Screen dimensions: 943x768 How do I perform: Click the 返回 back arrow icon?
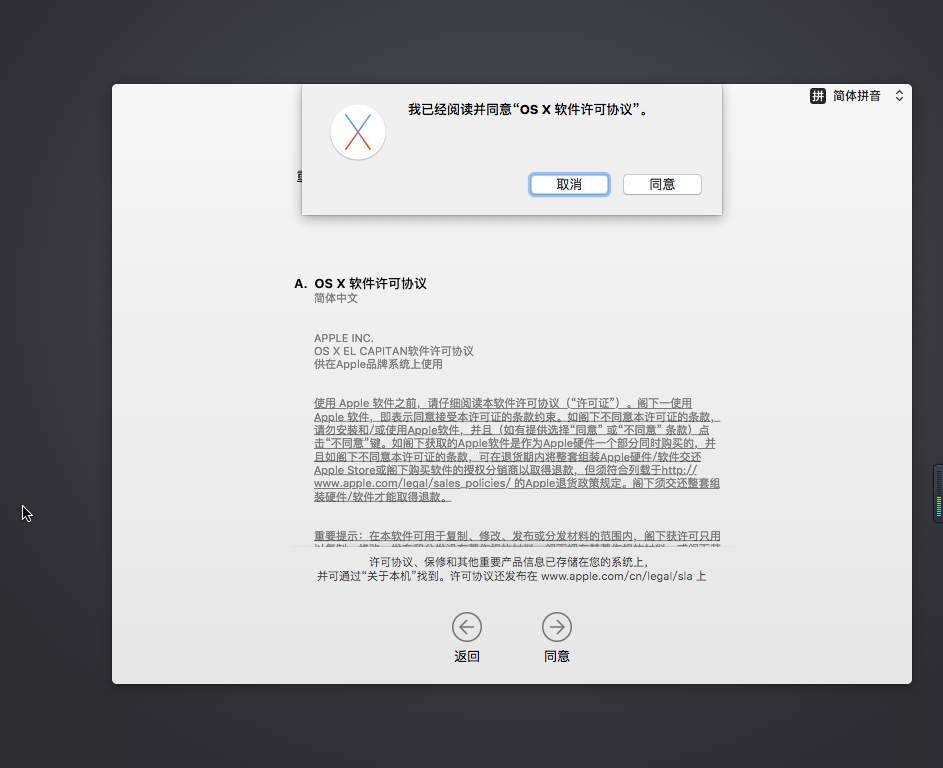click(x=467, y=627)
